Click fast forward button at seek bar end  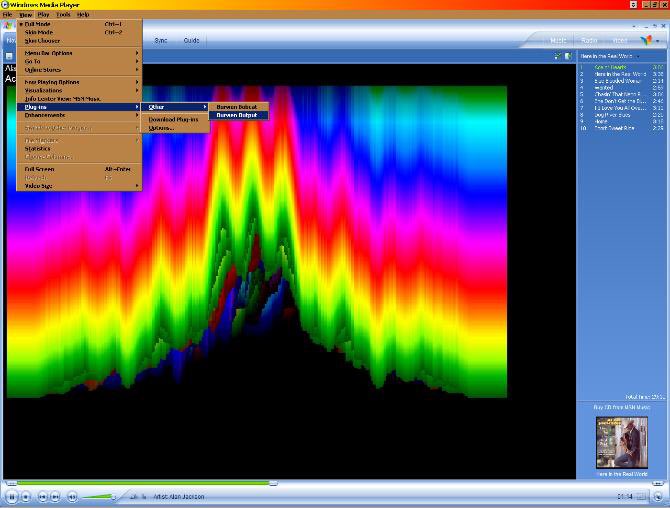pyautogui.click(x=658, y=483)
